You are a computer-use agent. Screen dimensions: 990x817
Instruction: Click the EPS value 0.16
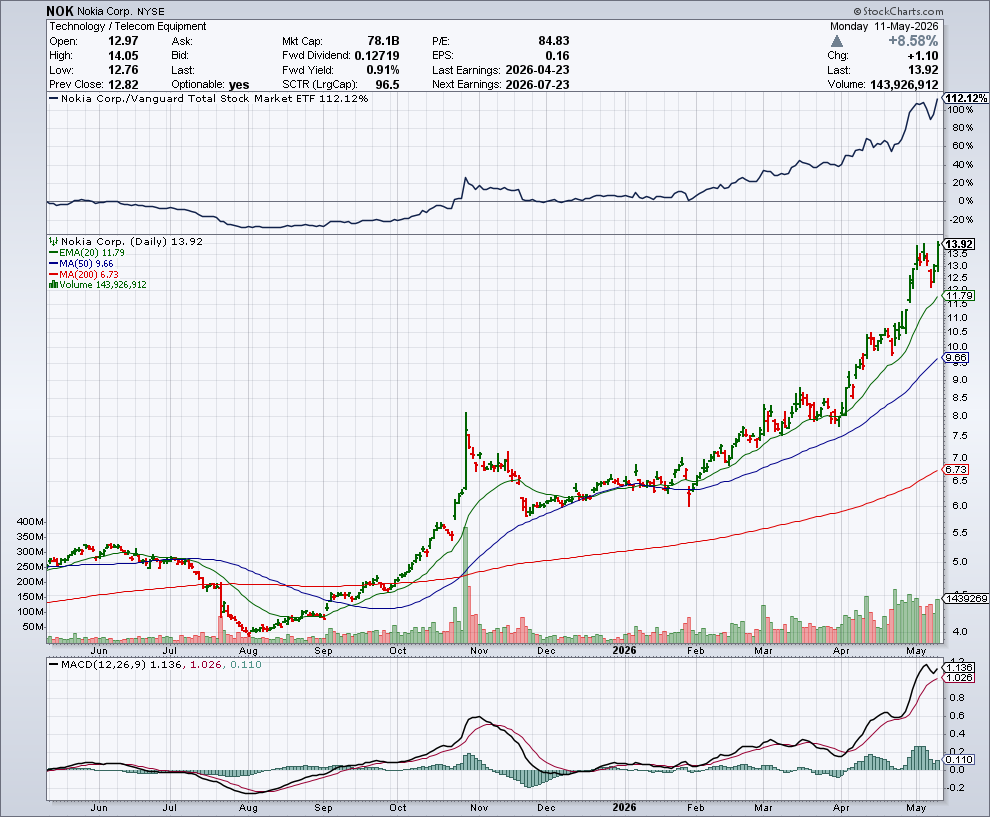click(558, 56)
